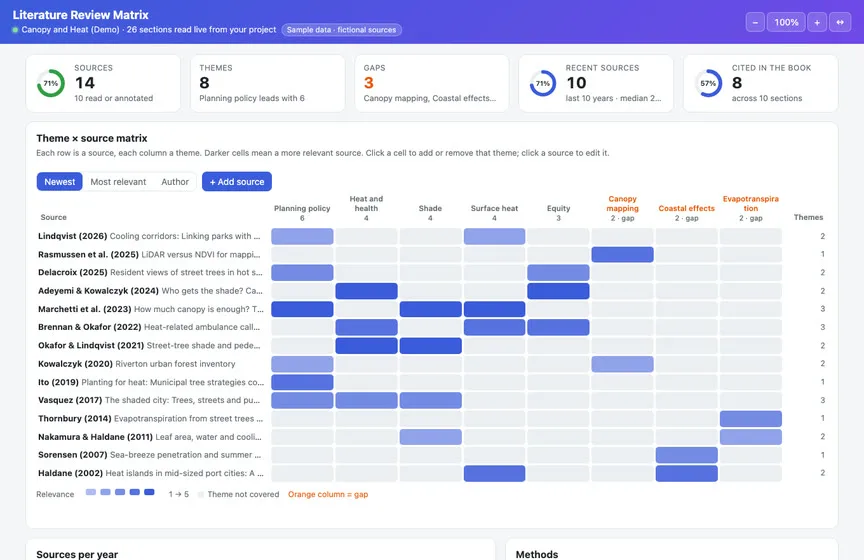Viewport: 864px width, 560px height.
Task: Click the Theme not covered legend swatch
Action: pyautogui.click(x=201, y=494)
